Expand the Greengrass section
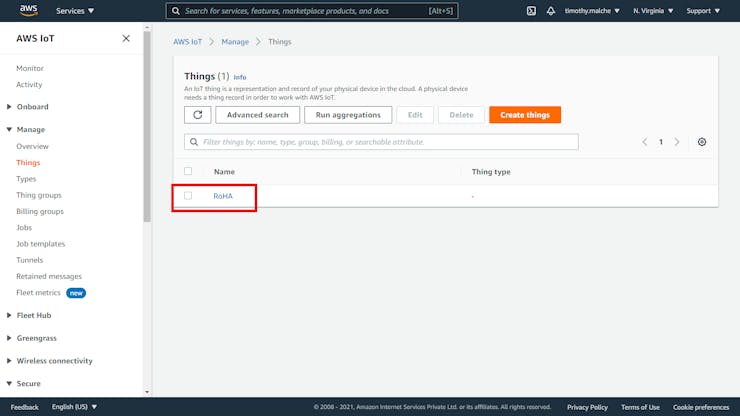 pyautogui.click(x=32, y=338)
